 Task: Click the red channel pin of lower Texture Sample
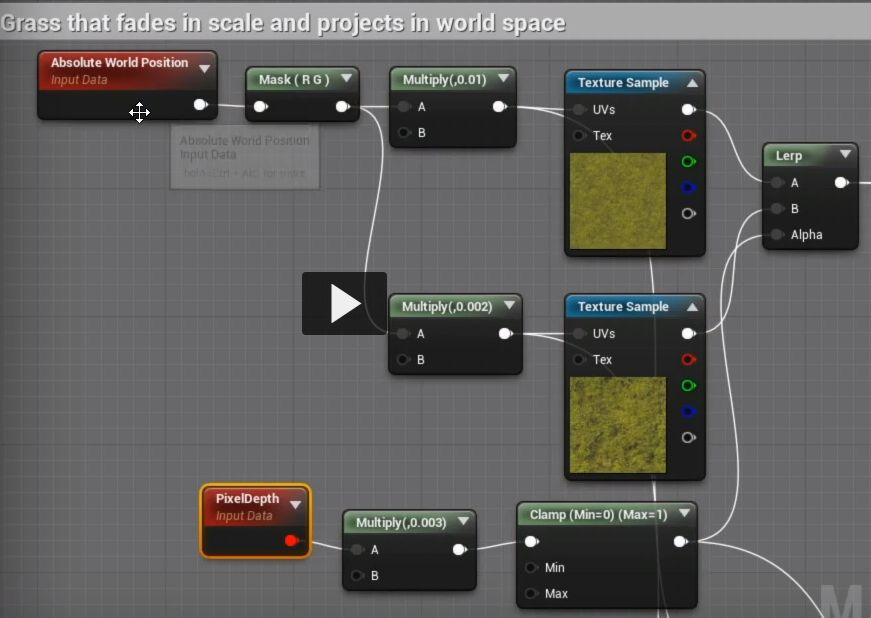click(x=688, y=359)
